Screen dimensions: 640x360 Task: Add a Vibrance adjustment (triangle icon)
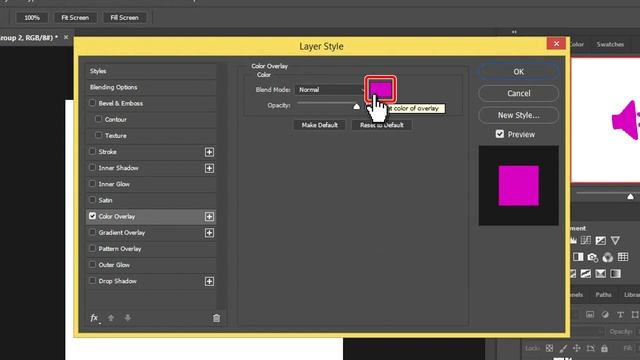coord(615,240)
